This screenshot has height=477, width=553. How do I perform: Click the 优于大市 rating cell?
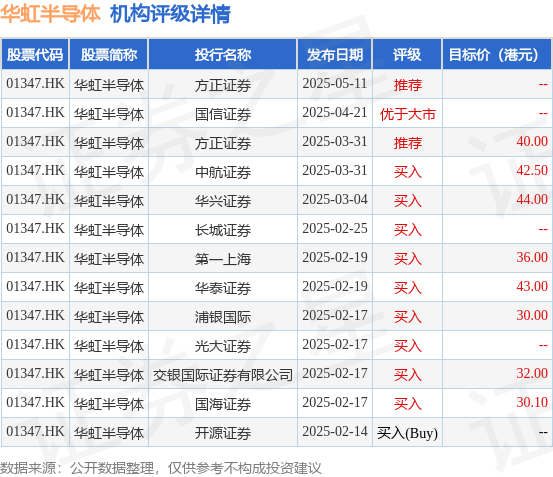[407, 114]
